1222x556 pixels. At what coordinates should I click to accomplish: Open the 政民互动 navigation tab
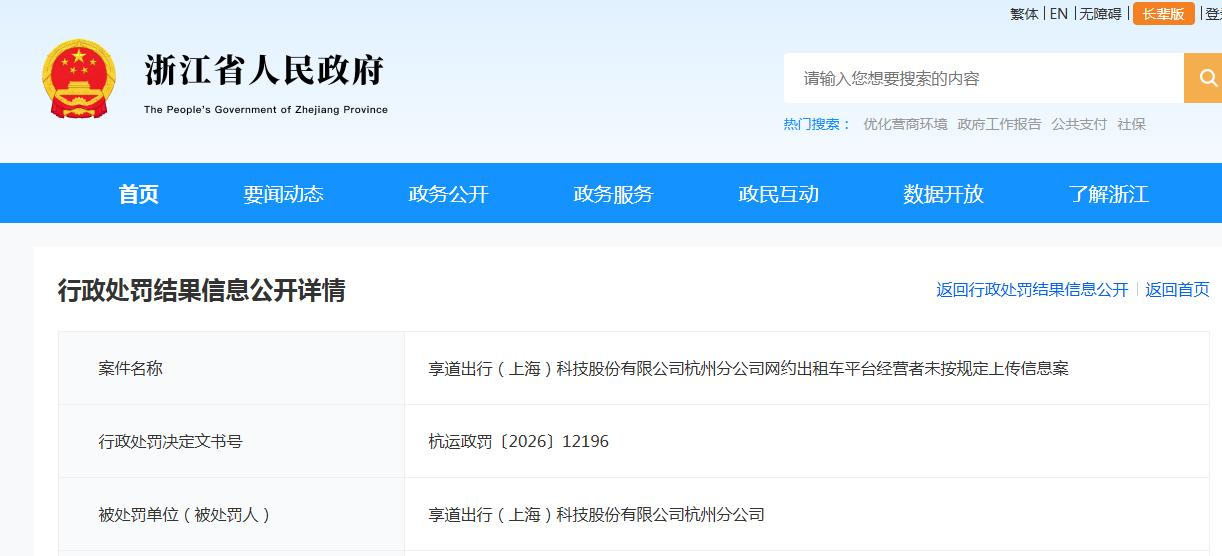[779, 194]
